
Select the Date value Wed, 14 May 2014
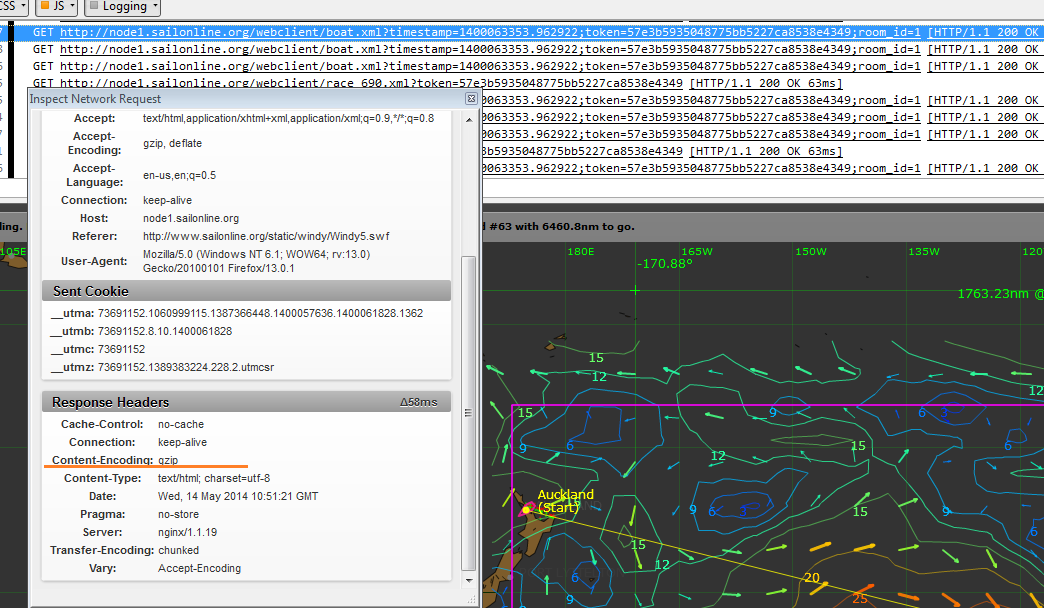(x=238, y=496)
